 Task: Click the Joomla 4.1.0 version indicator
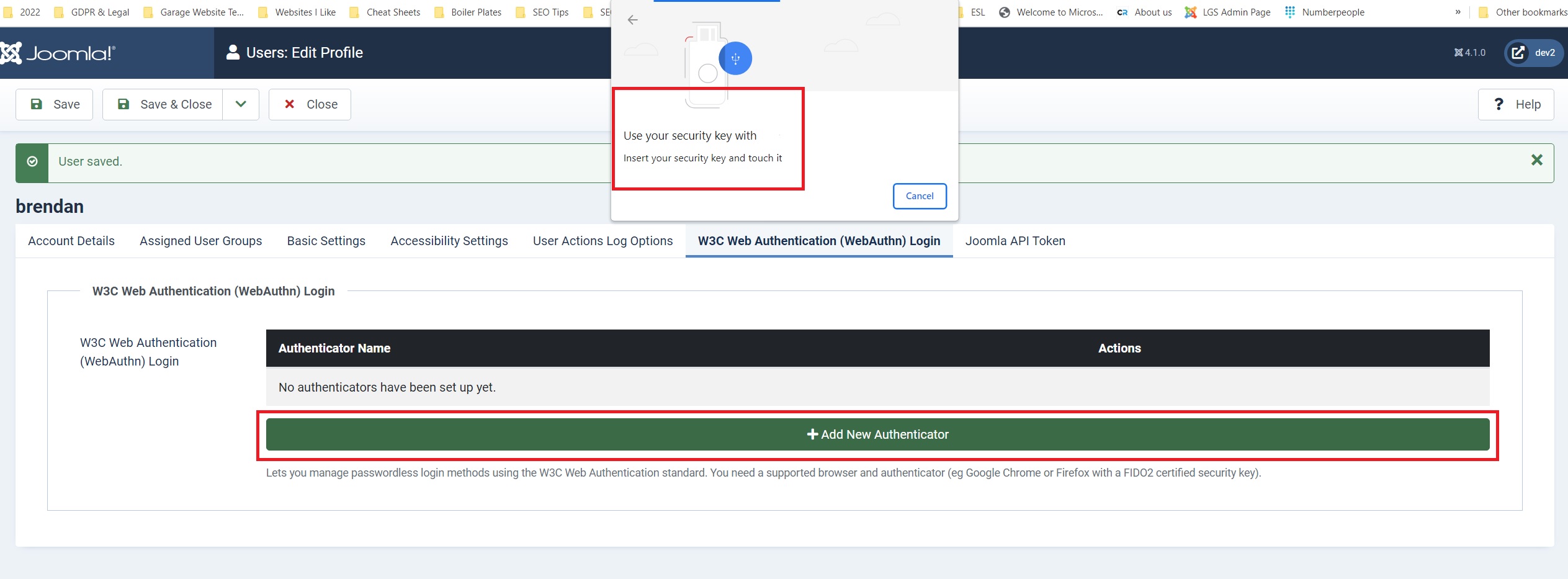pos(1470,53)
